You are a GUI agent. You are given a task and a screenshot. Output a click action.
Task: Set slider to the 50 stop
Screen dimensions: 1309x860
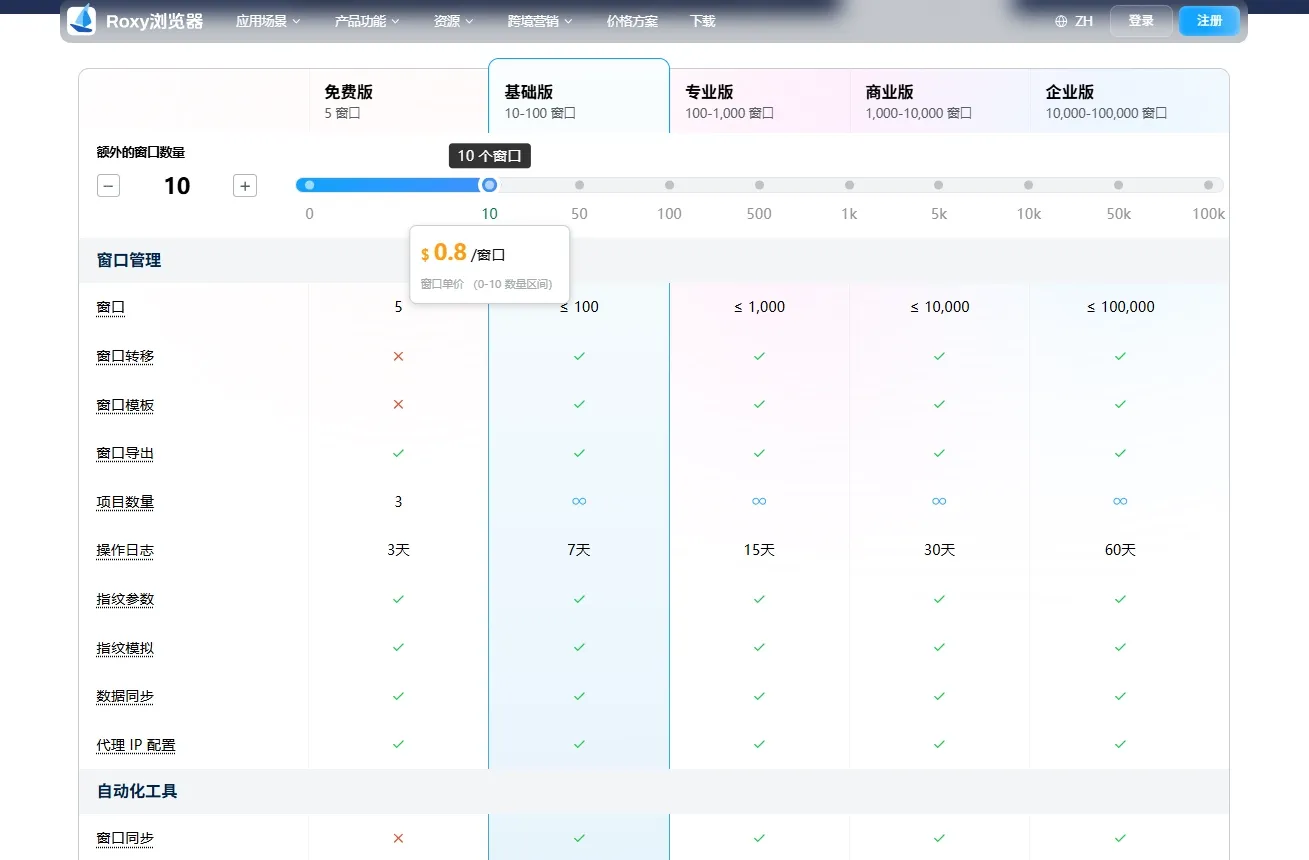click(x=579, y=185)
